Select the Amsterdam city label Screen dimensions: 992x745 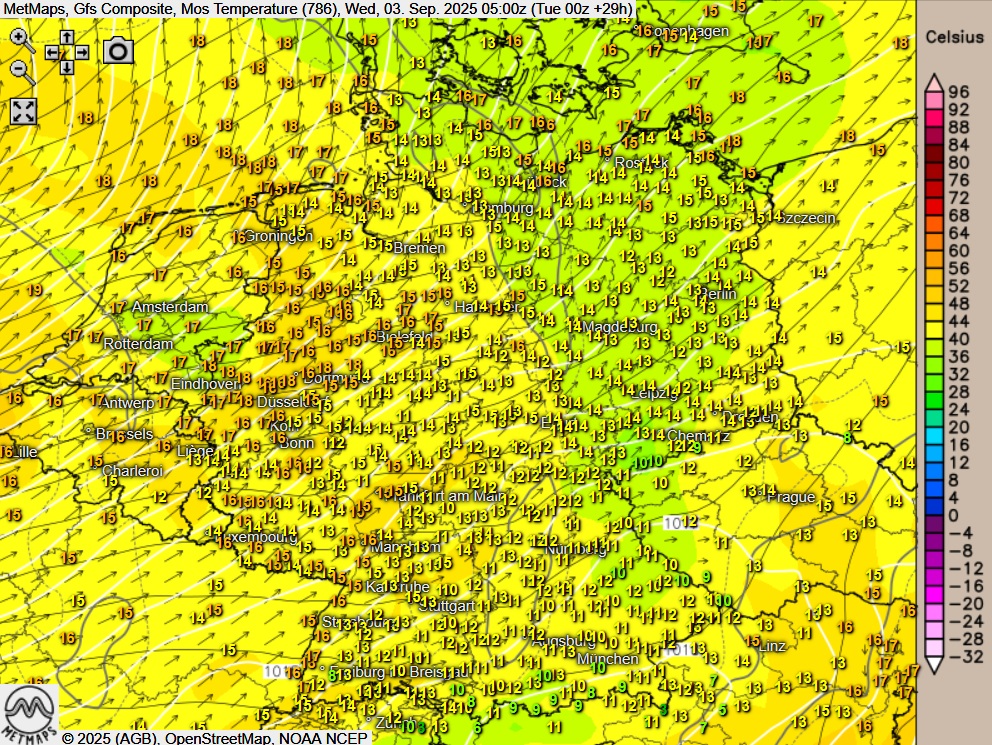click(x=170, y=307)
